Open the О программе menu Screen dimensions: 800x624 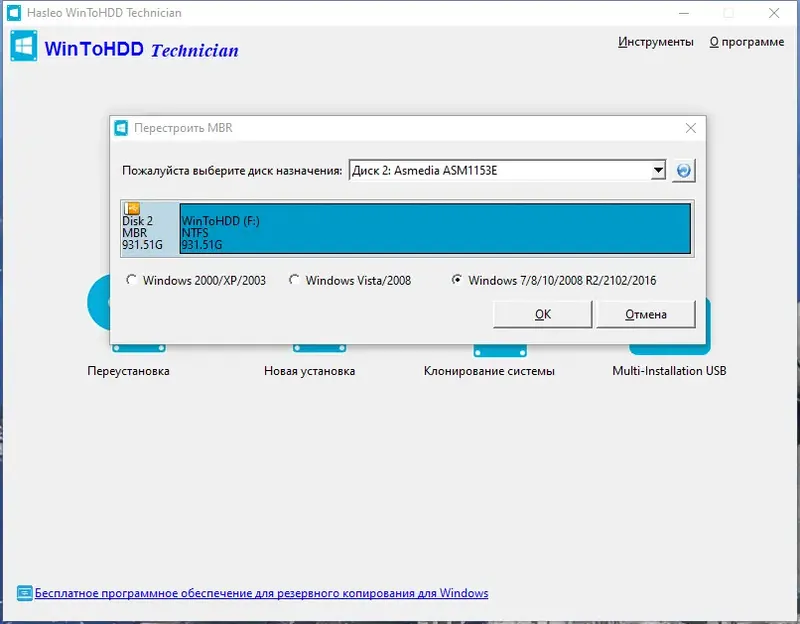point(746,42)
